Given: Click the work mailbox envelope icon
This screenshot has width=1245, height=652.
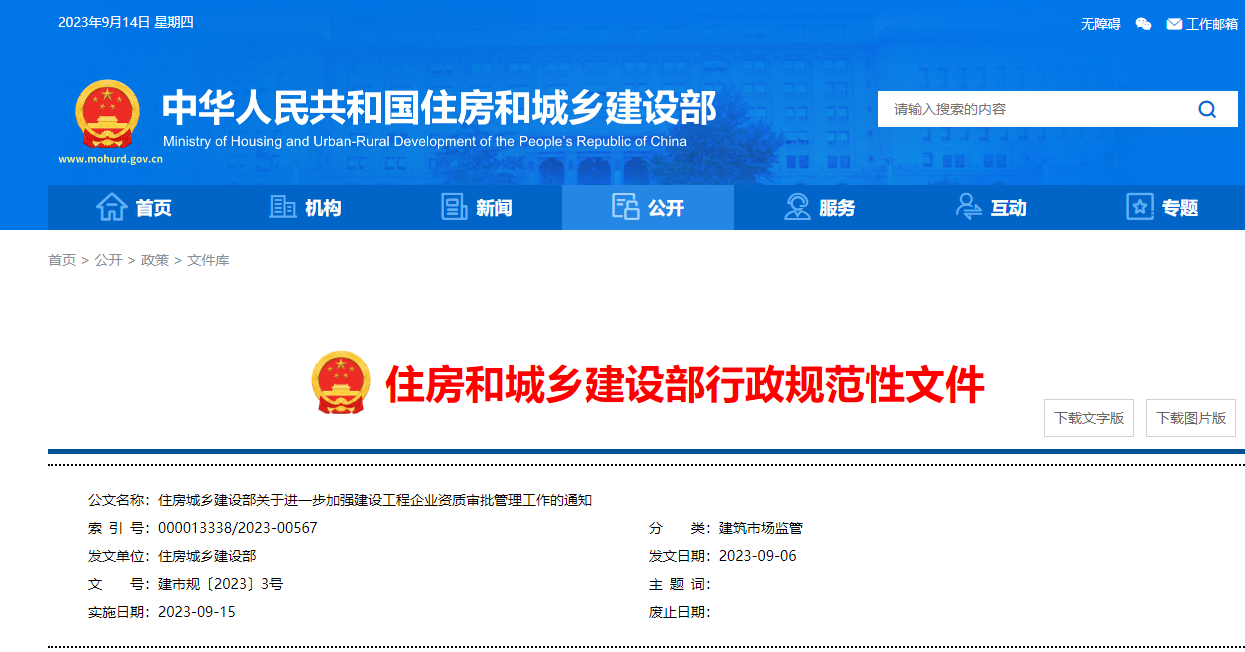Looking at the screenshot, I should 1174,24.
